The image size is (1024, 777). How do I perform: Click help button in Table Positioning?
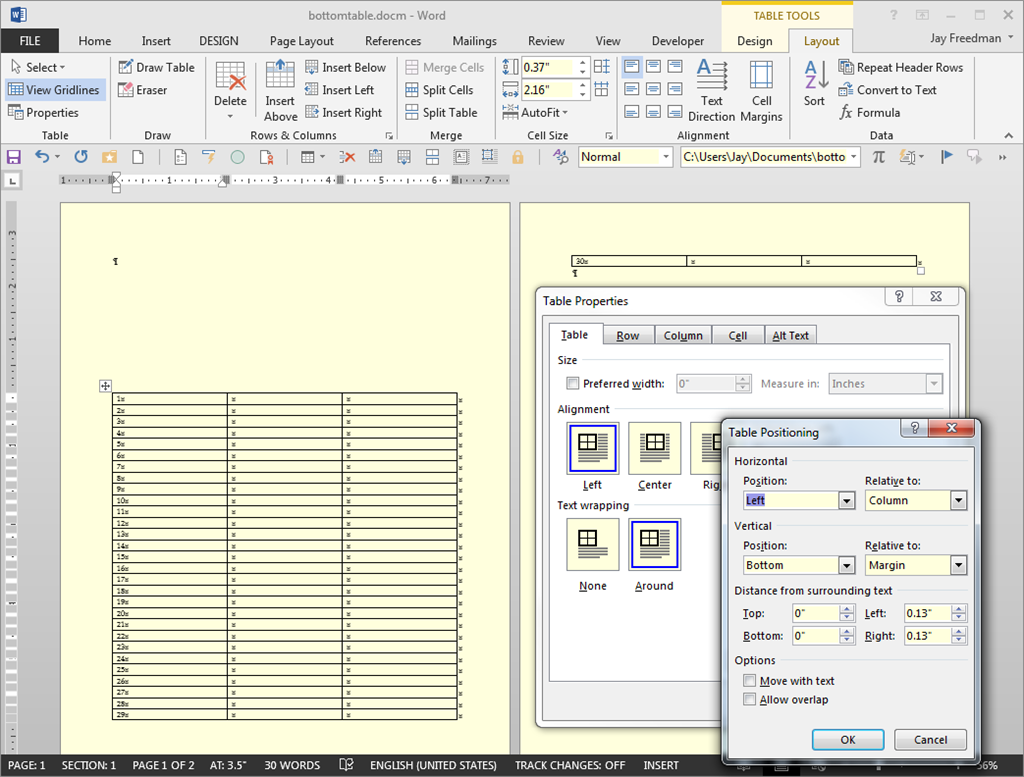click(914, 428)
